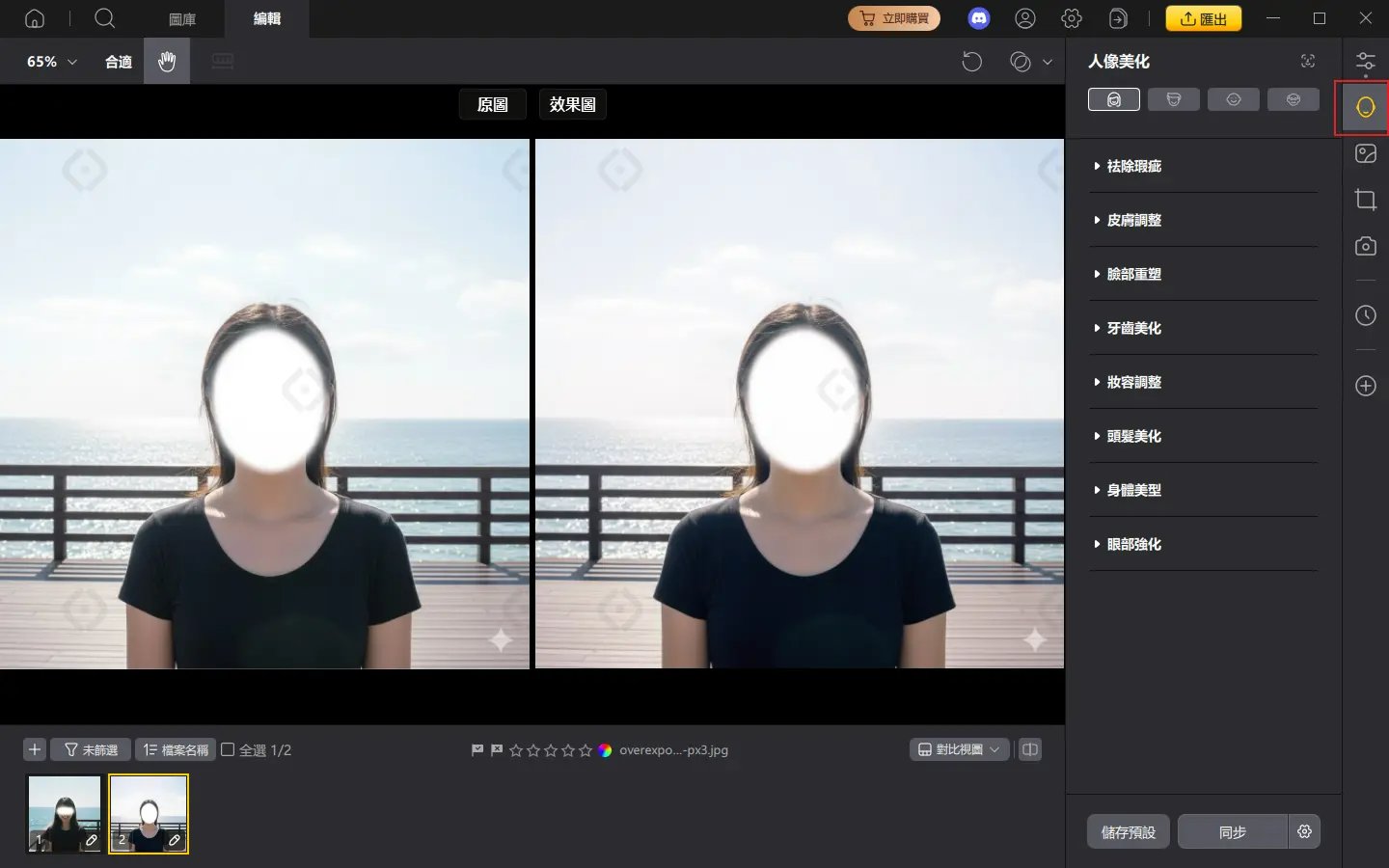Click the 儲存預設 button
Image resolution: width=1389 pixels, height=868 pixels.
[x=1128, y=831]
